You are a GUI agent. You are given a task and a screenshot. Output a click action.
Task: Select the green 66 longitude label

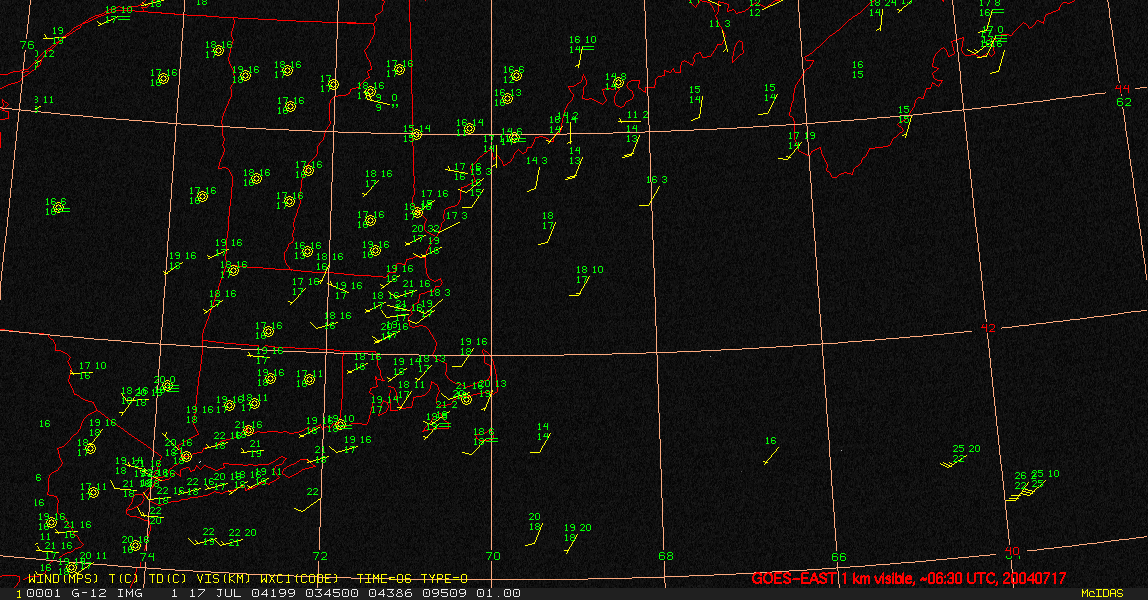point(839,557)
